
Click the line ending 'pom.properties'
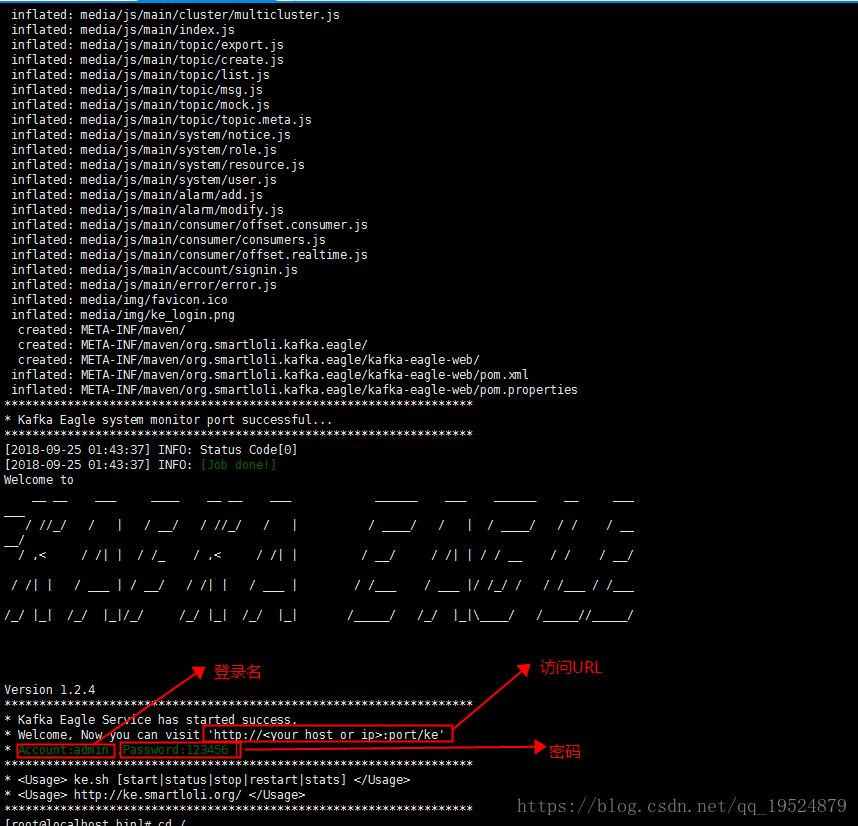294,390
